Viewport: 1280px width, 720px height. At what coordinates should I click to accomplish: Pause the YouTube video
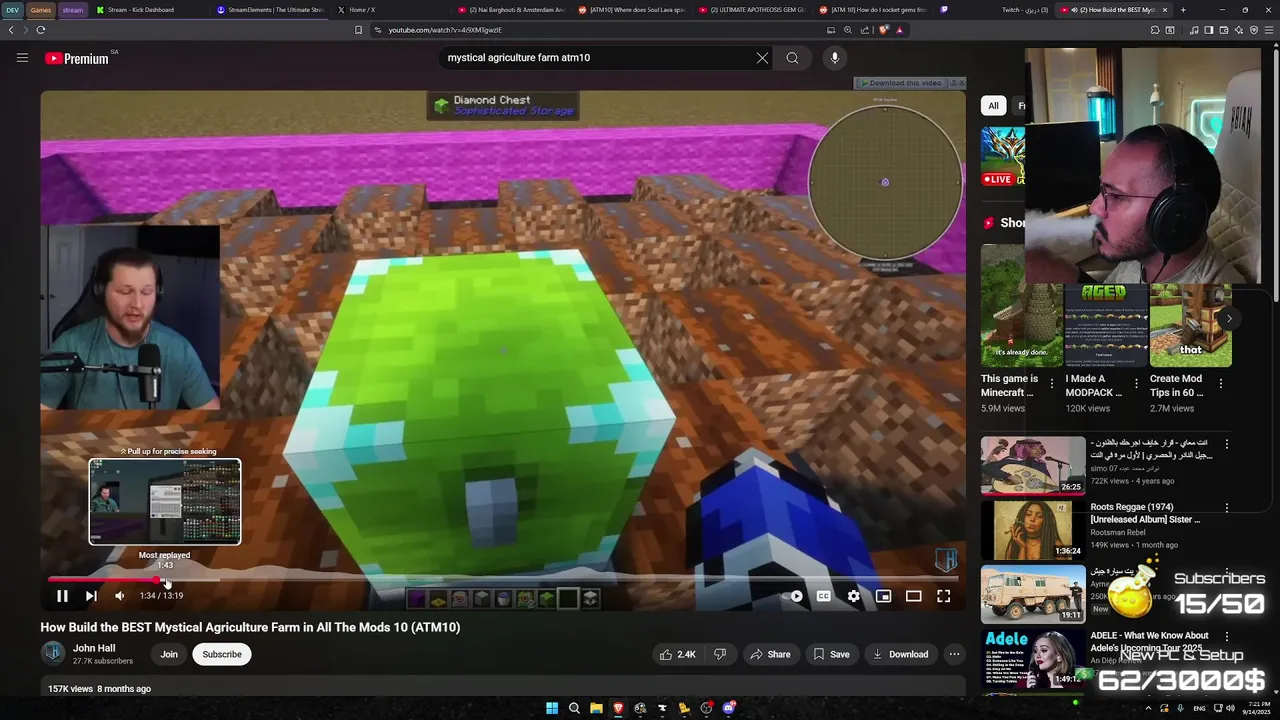point(62,596)
